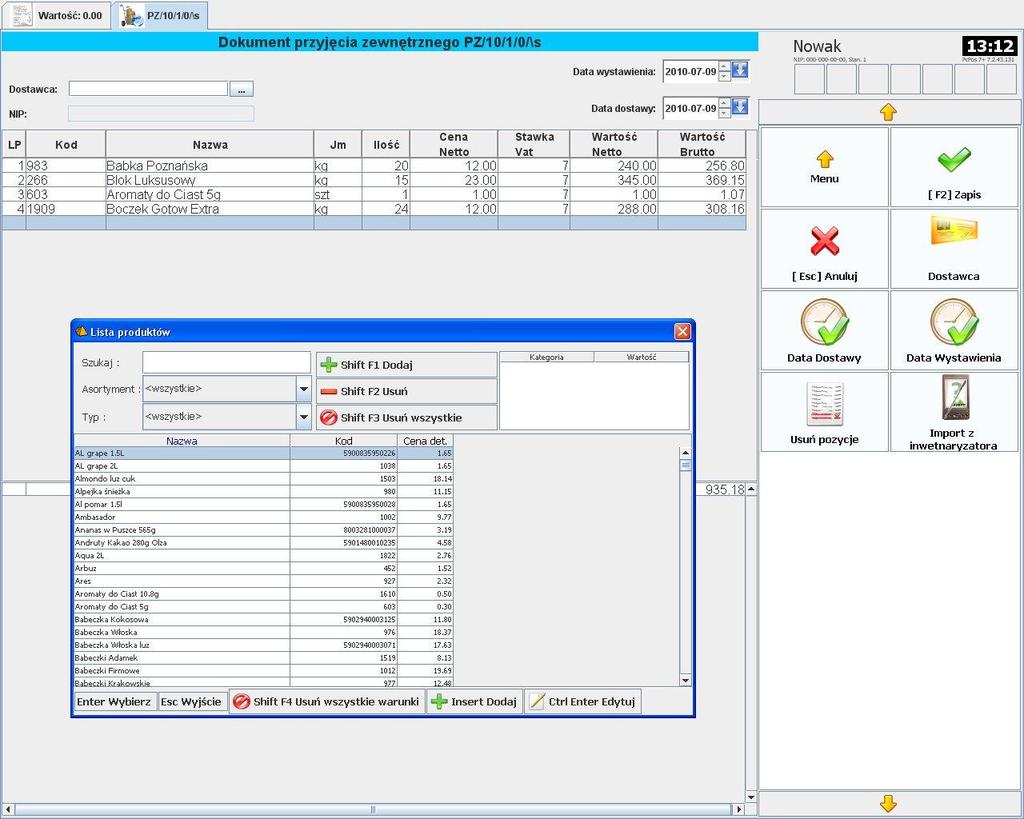The width and height of the screenshot is (1024, 819).
Task: Click Shift F3 Usuń wszystkie button
Action: [x=406, y=417]
